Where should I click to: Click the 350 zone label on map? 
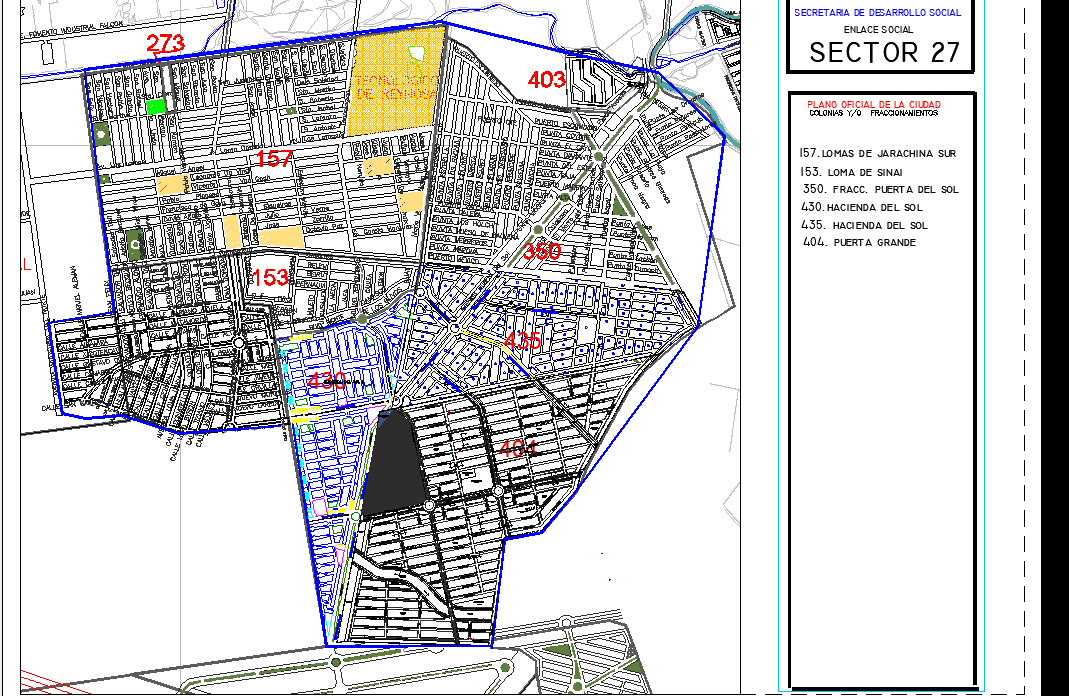[x=542, y=252]
